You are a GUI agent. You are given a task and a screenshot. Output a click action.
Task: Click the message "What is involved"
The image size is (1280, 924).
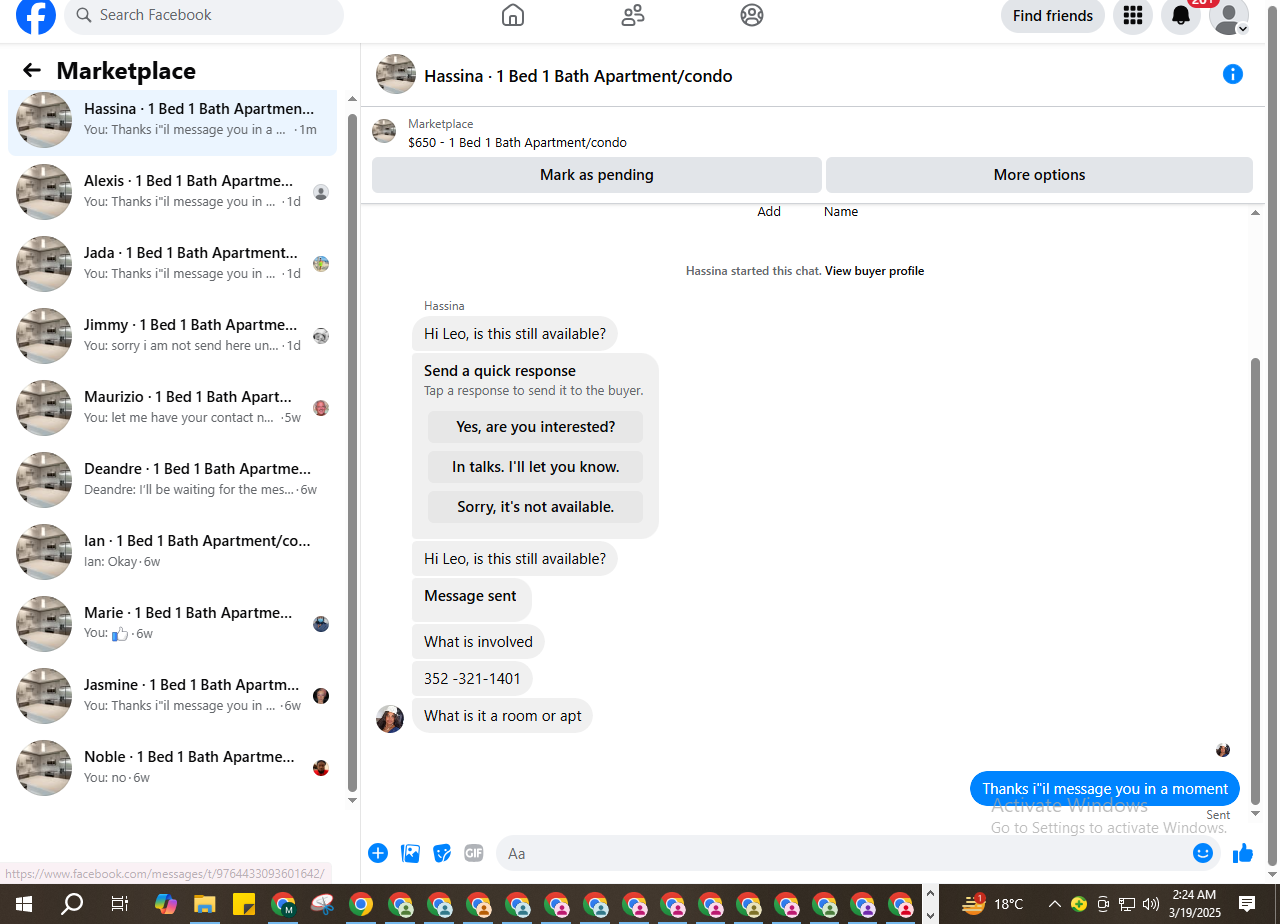tap(478, 642)
